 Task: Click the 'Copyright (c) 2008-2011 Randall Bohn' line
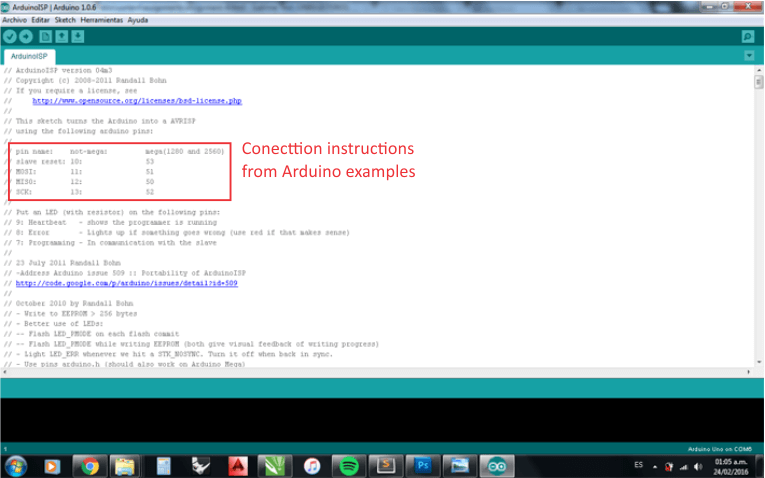(x=85, y=80)
